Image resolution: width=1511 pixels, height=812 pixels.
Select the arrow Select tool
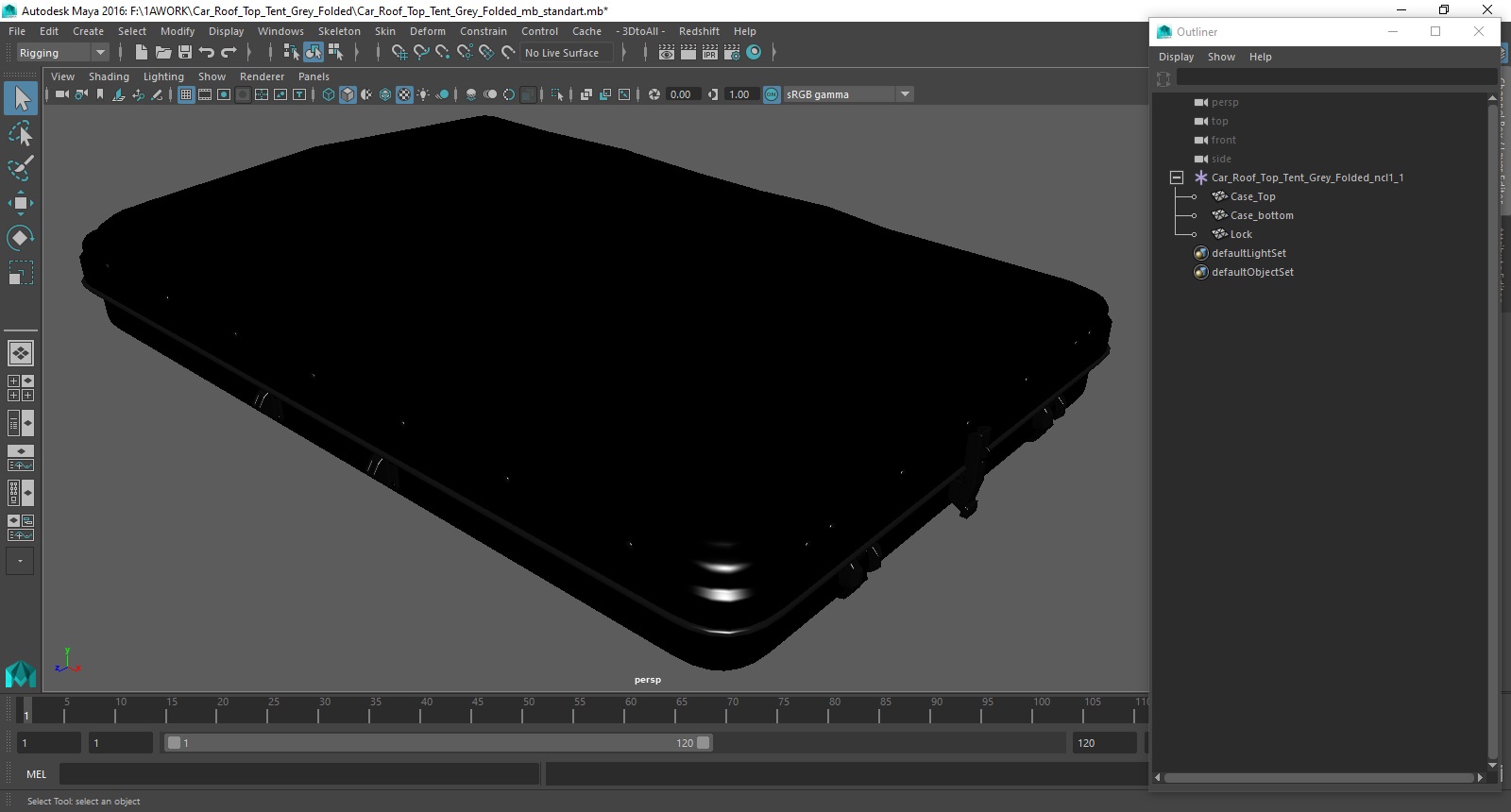coord(21,98)
